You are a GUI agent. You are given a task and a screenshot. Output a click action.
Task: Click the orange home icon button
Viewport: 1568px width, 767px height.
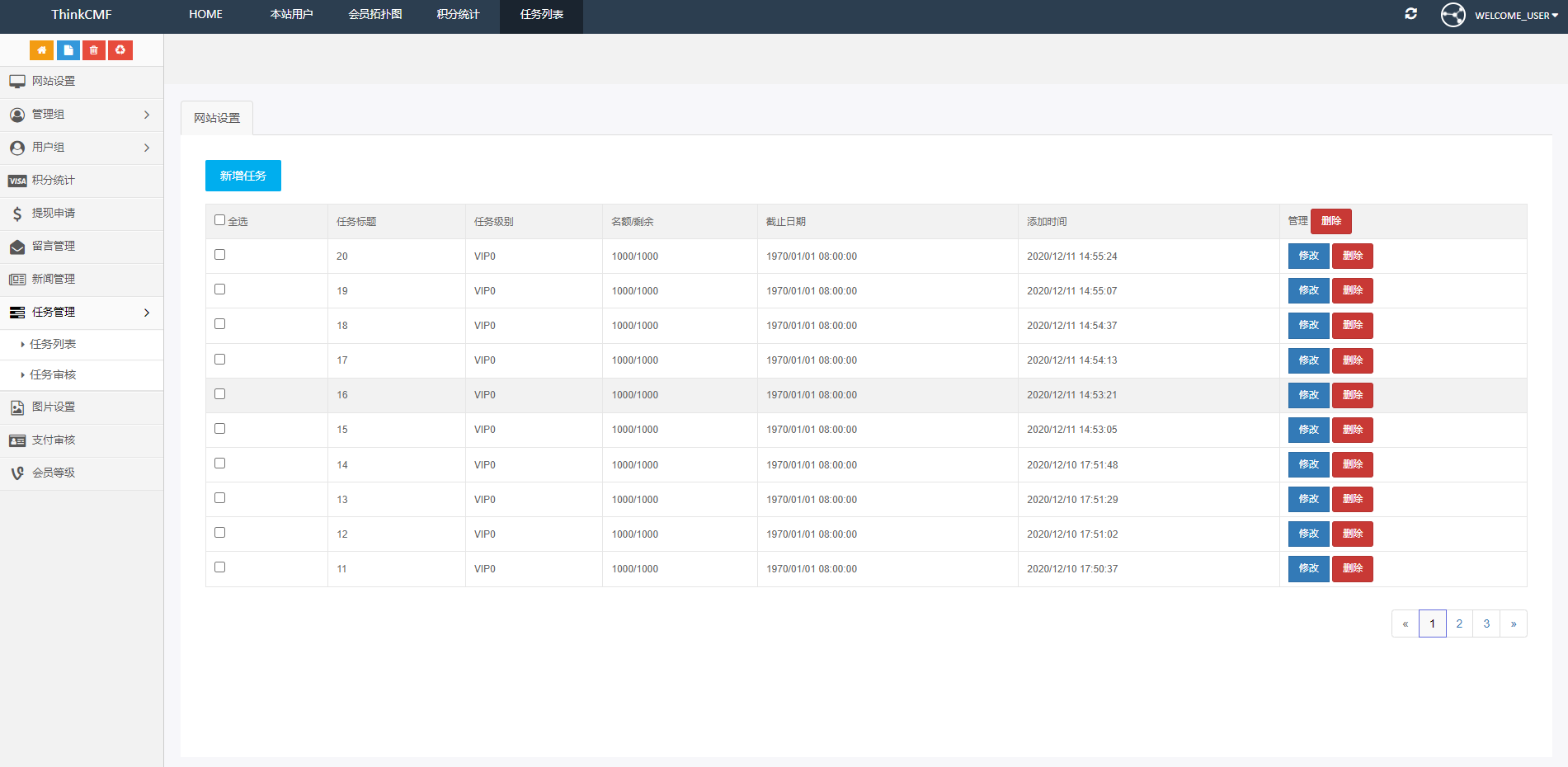(x=41, y=50)
